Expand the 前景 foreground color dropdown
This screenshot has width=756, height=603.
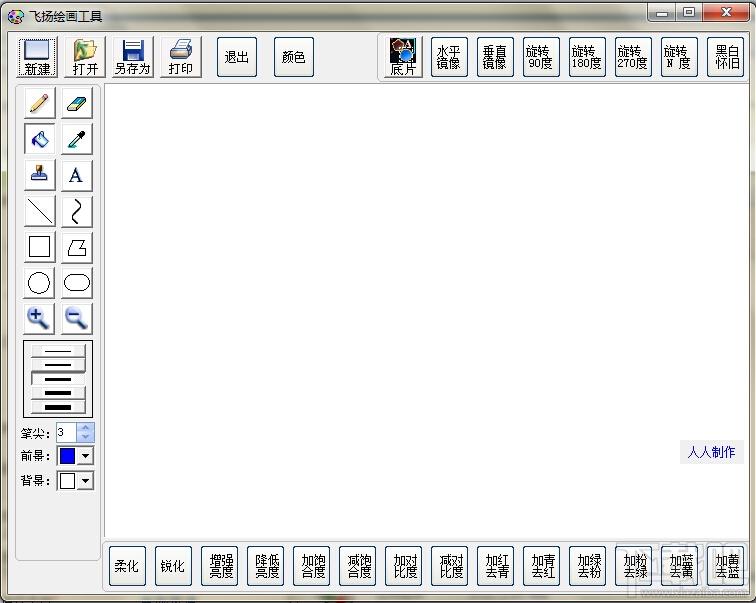[85, 456]
